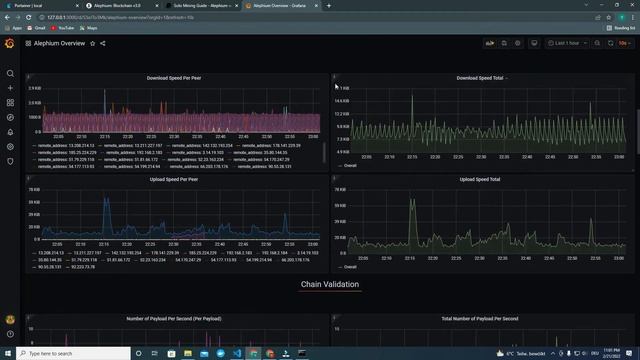This screenshot has width=640, height=360.
Task: Collapse the Chain Validation row
Action: 330,284
